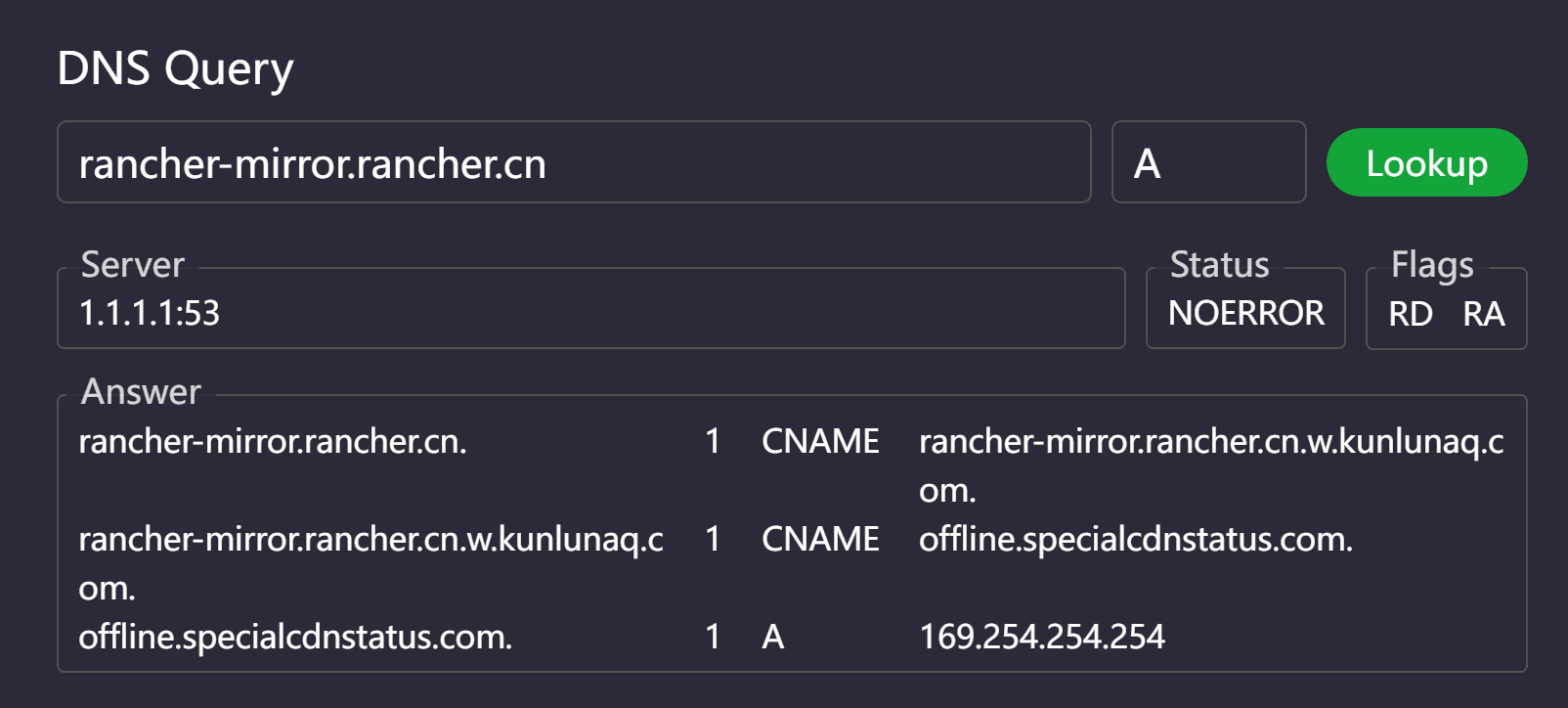The height and width of the screenshot is (708, 1568).
Task: Click second answer name ending kunlunaq.com.
Action: click(370, 563)
